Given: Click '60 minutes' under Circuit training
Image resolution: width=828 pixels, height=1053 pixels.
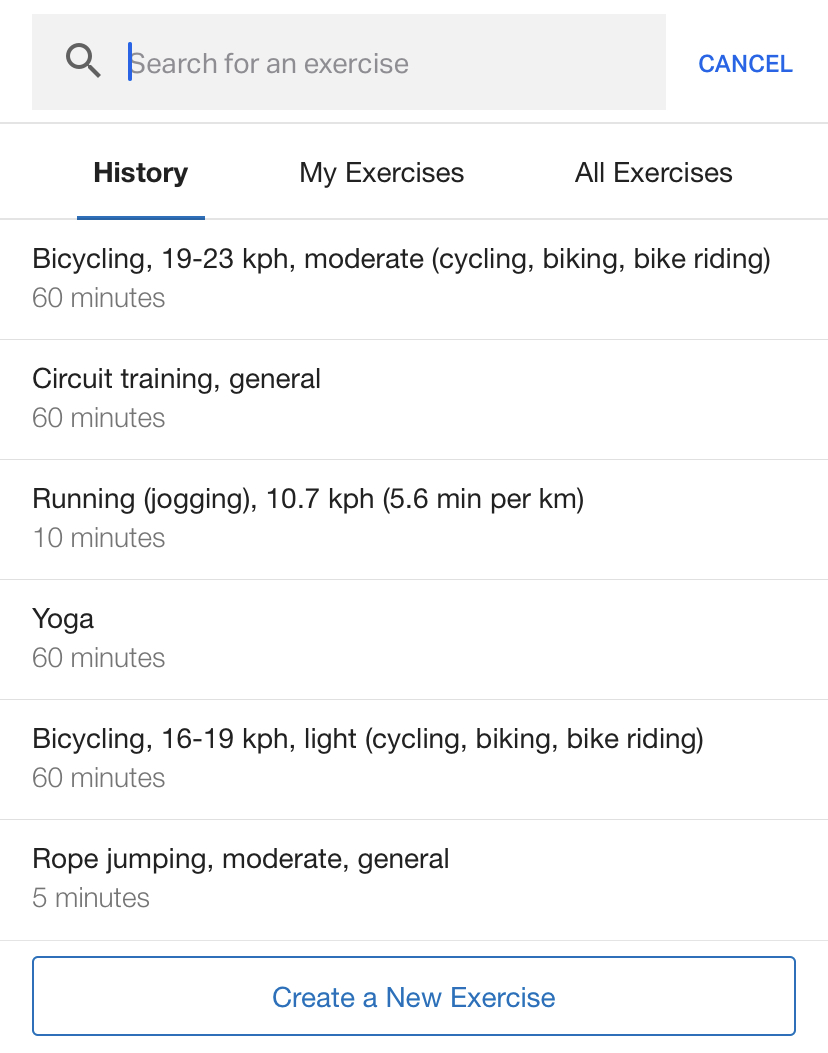Looking at the screenshot, I should click(98, 418).
